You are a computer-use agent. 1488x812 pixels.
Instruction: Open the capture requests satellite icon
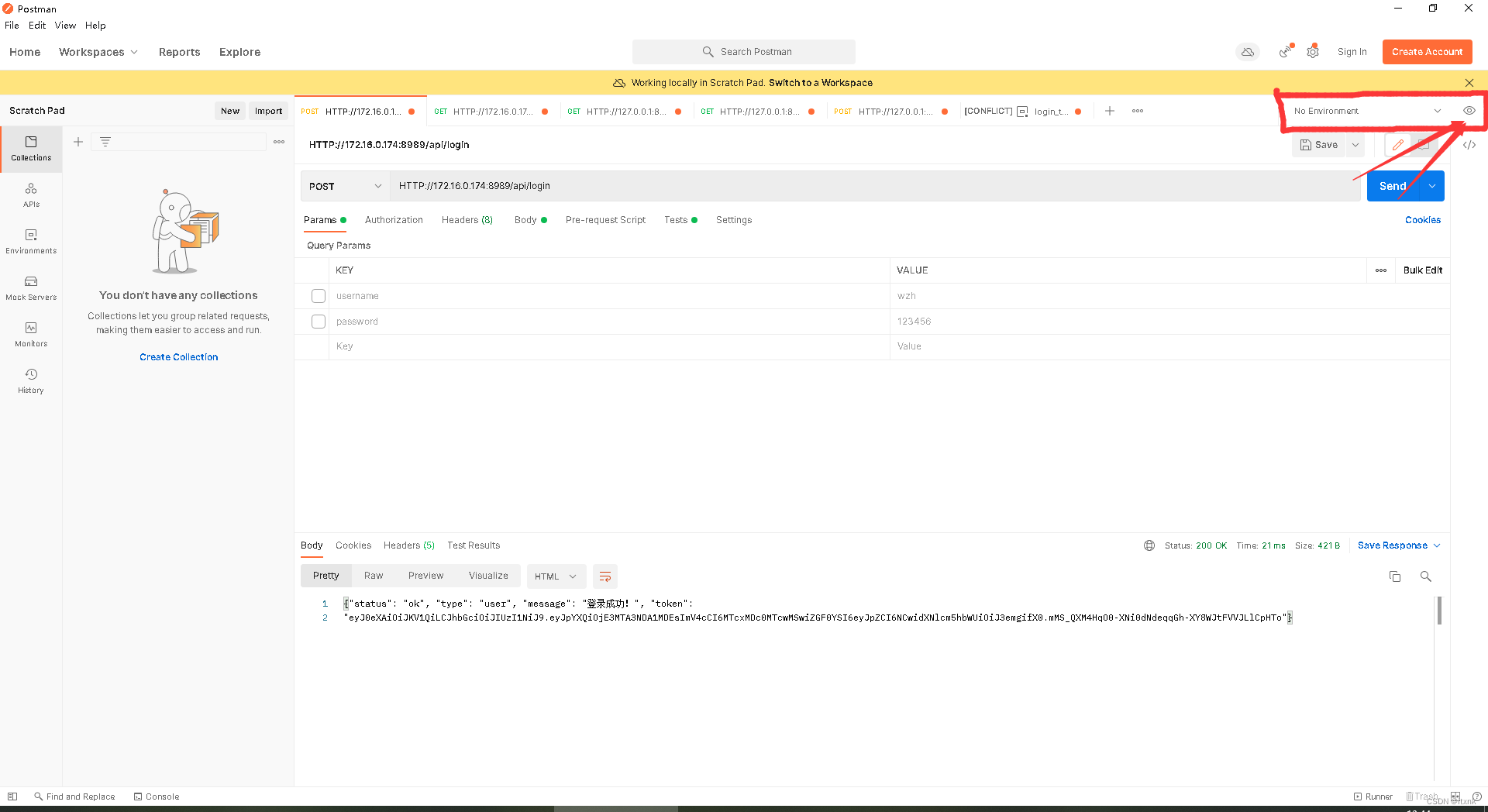[x=1286, y=52]
